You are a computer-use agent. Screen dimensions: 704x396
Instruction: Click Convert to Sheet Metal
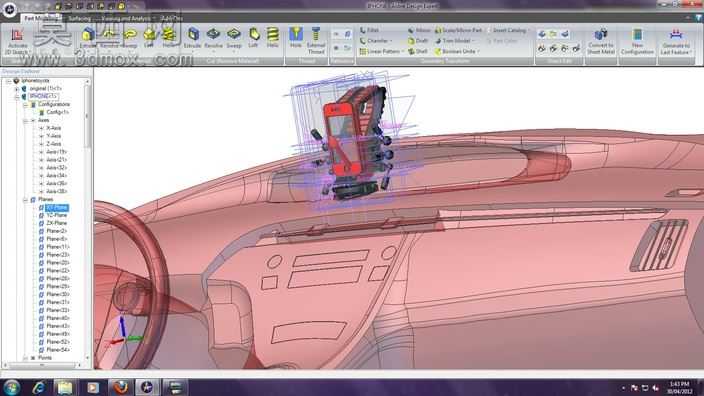pos(601,41)
